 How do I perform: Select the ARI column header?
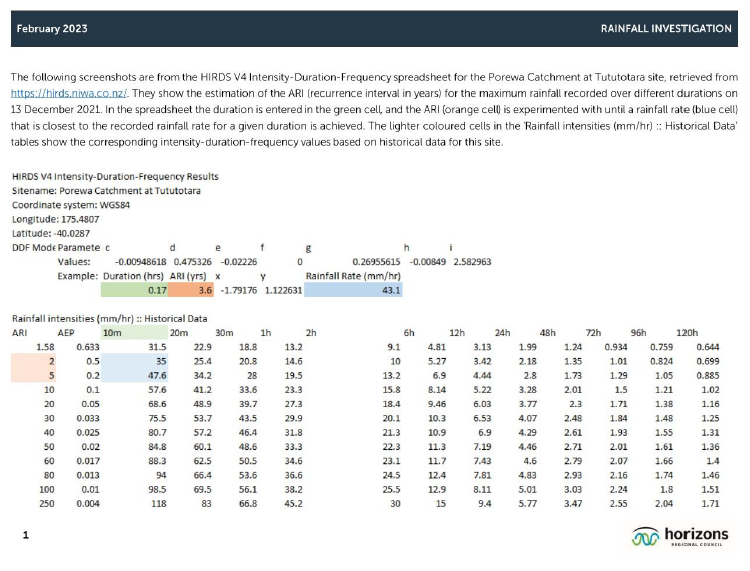(x=20, y=332)
